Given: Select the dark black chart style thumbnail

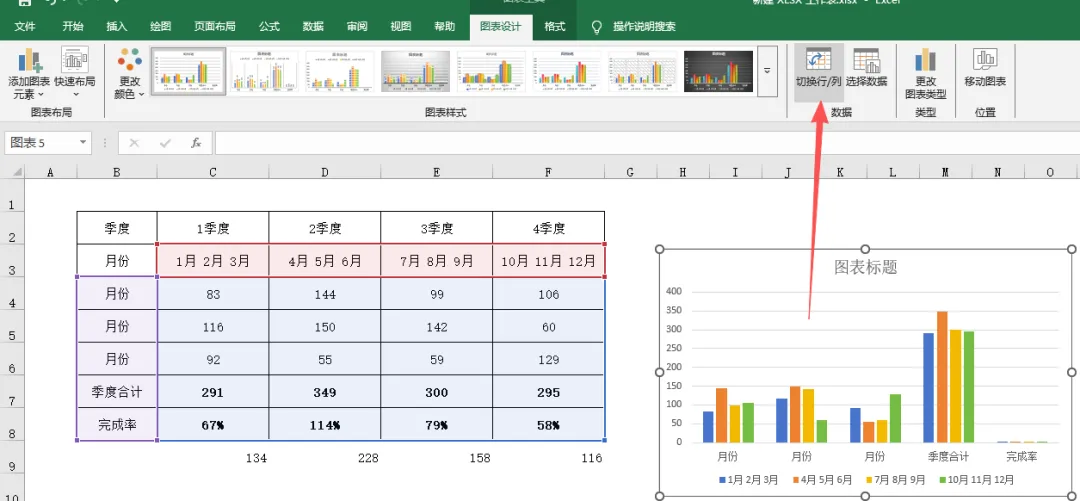Looking at the screenshot, I should [x=718, y=72].
